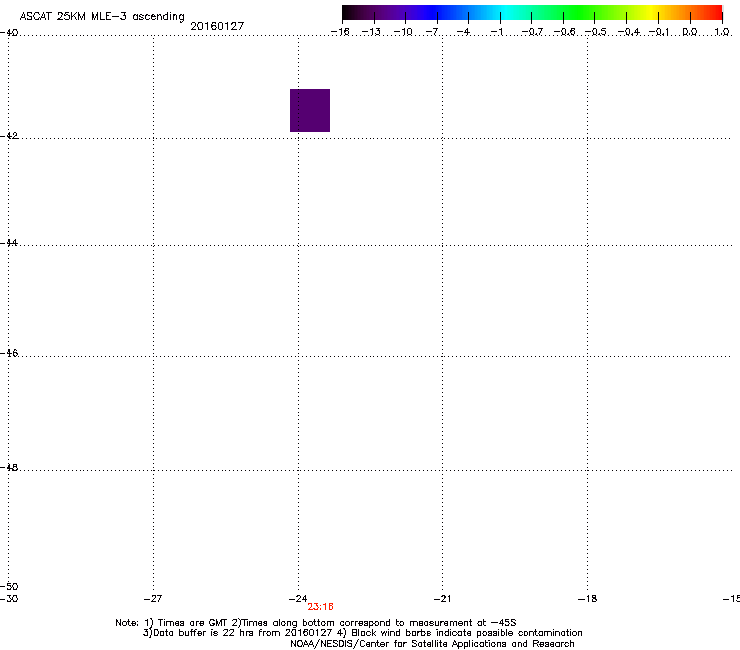
Task: Click the -44 latitude axis label
Action: [x=9, y=243]
